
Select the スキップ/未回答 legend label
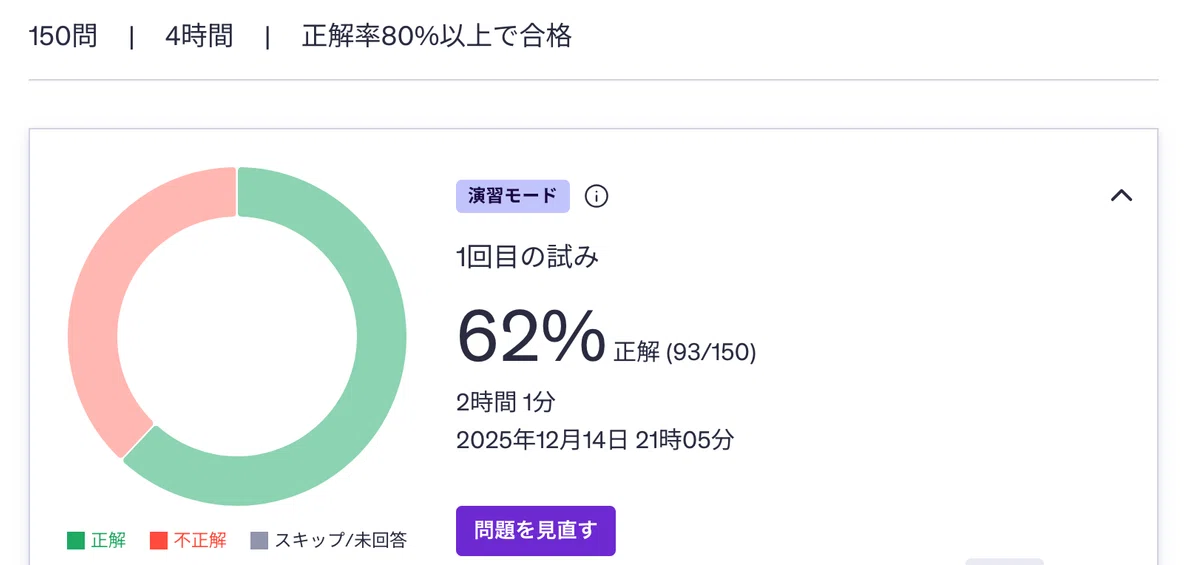(341, 541)
